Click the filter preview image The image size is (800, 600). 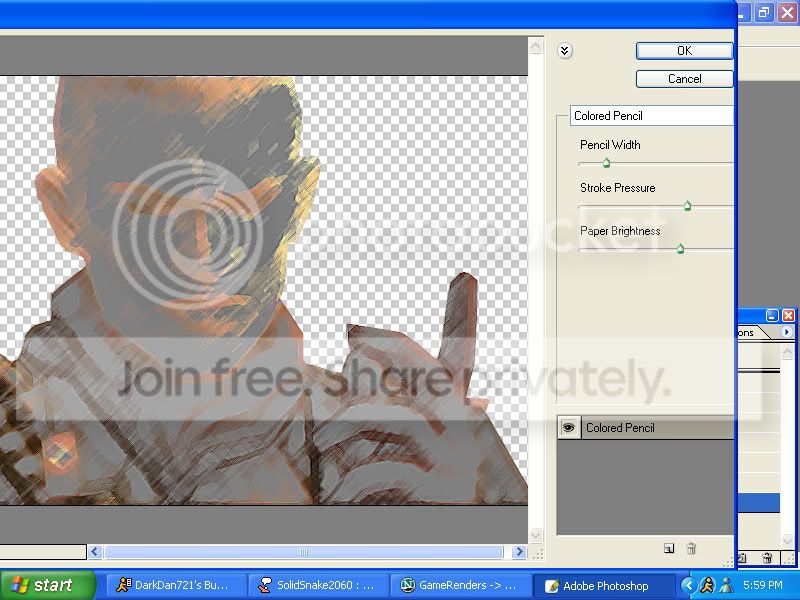coord(264,290)
